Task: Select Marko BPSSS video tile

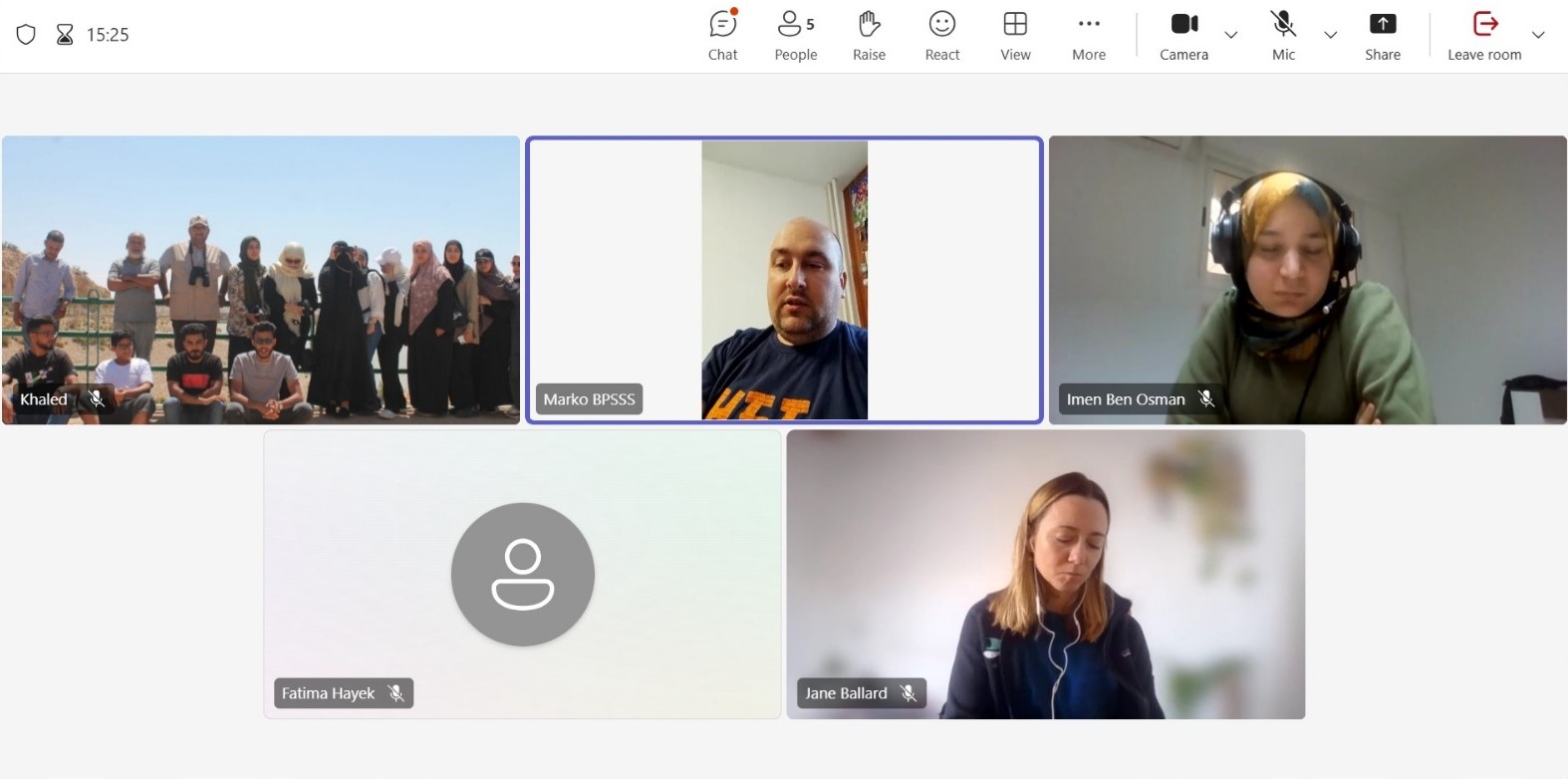Action: (x=784, y=279)
